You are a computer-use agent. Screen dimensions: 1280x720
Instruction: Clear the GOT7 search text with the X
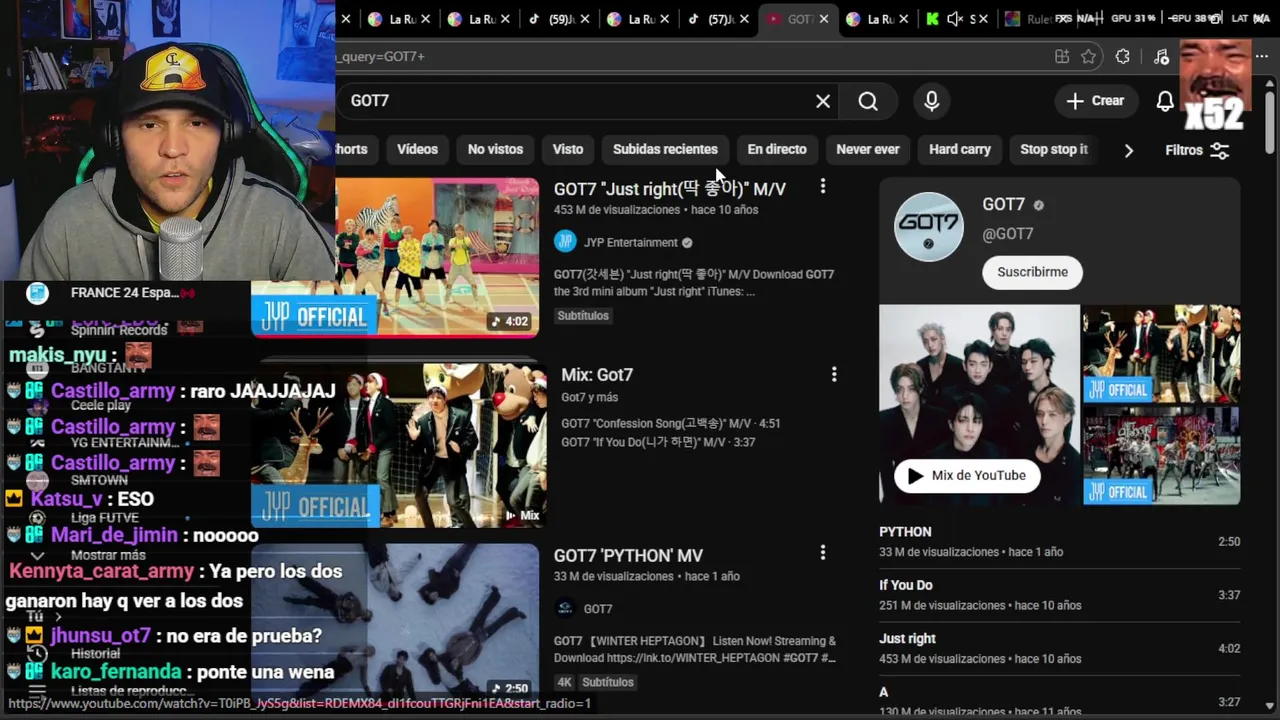pos(823,101)
